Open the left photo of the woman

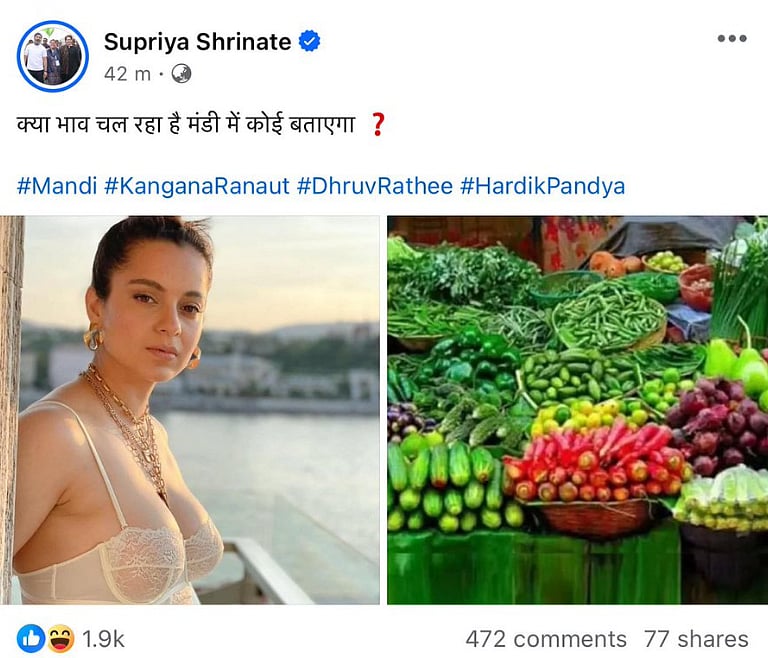click(x=197, y=410)
